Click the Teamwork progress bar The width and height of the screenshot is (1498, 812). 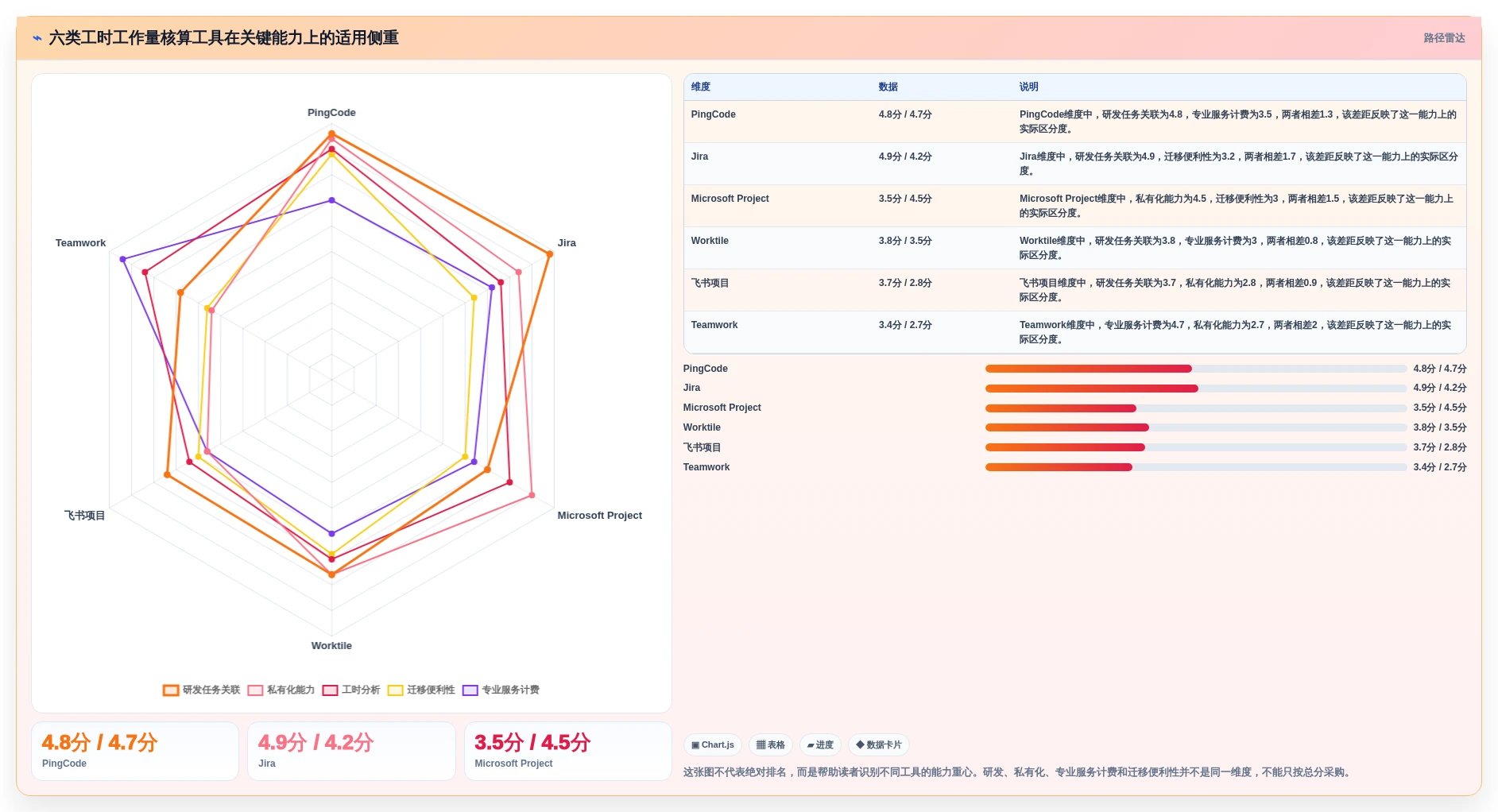click(1196, 467)
